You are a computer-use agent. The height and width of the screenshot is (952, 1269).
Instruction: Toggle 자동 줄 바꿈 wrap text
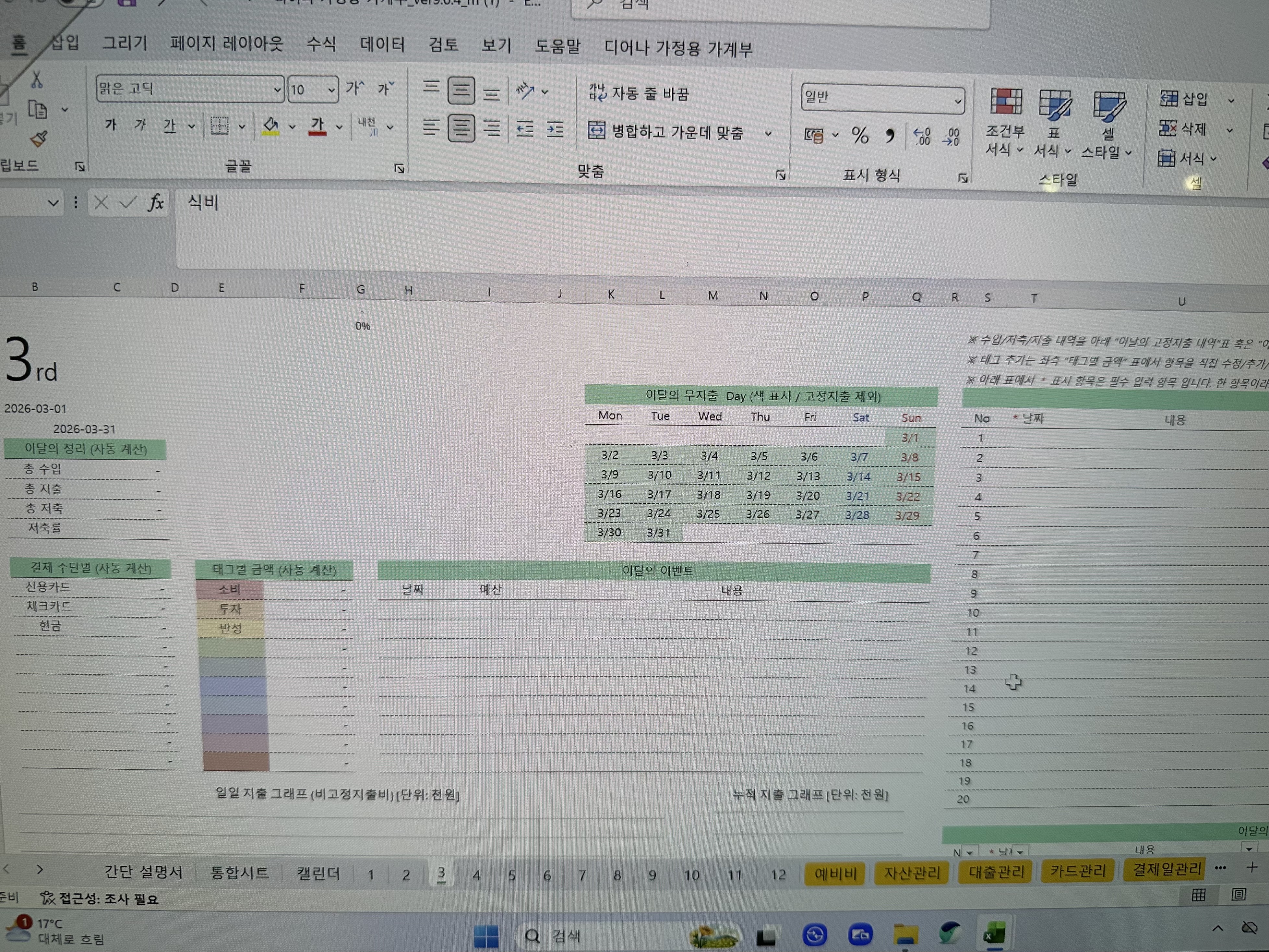[x=639, y=93]
